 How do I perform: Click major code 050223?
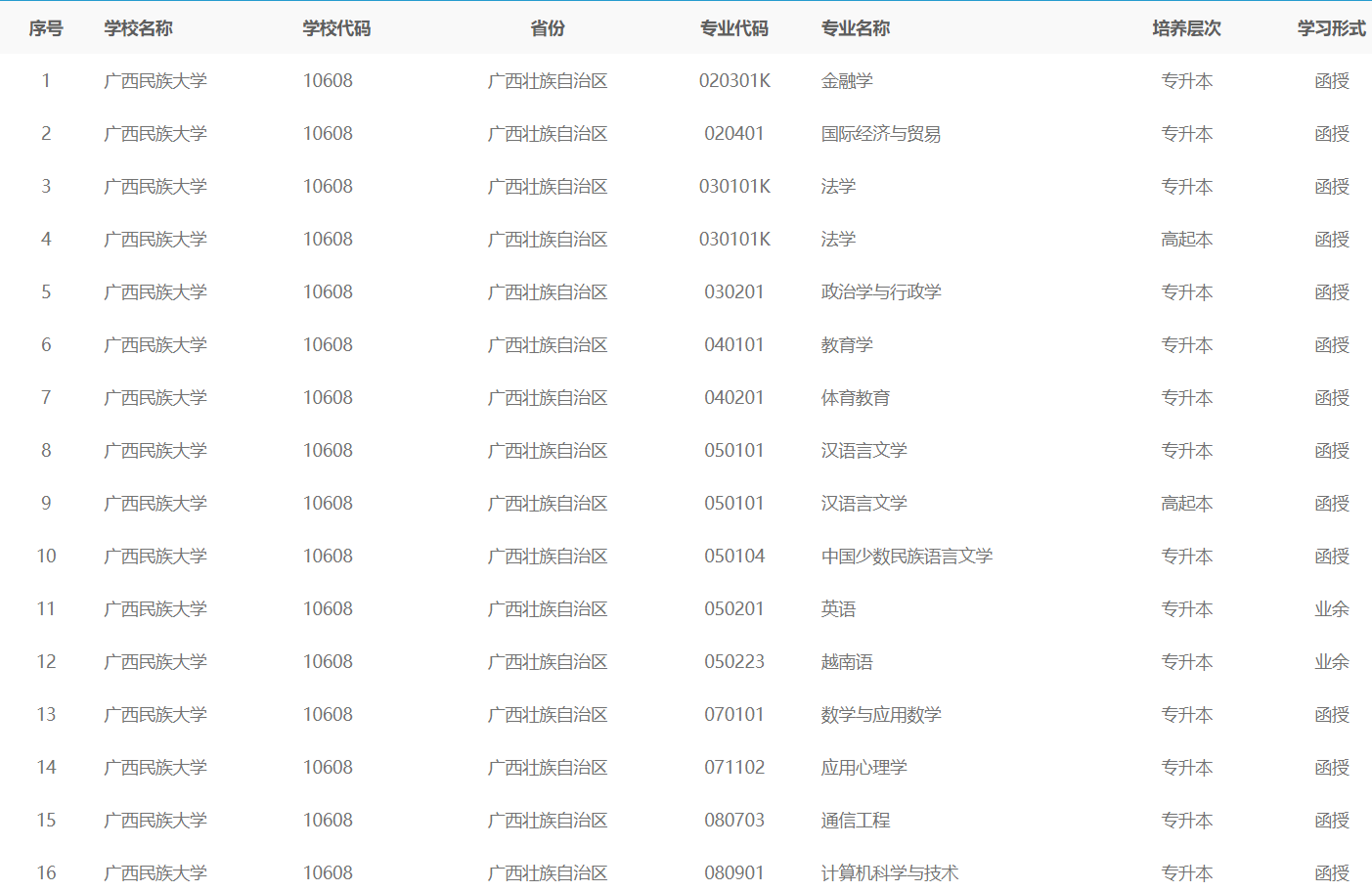coord(734,662)
